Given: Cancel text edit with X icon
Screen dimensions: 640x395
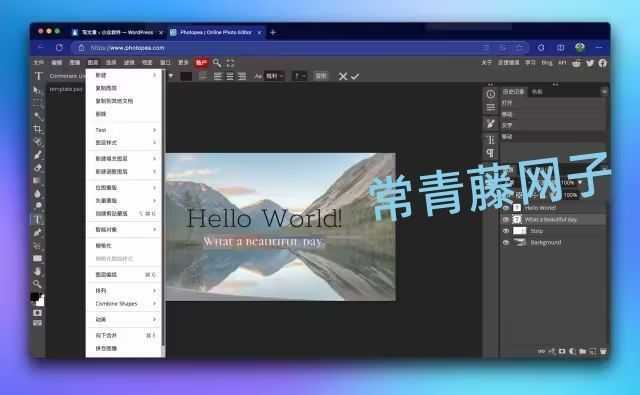Looking at the screenshot, I should click(343, 76).
